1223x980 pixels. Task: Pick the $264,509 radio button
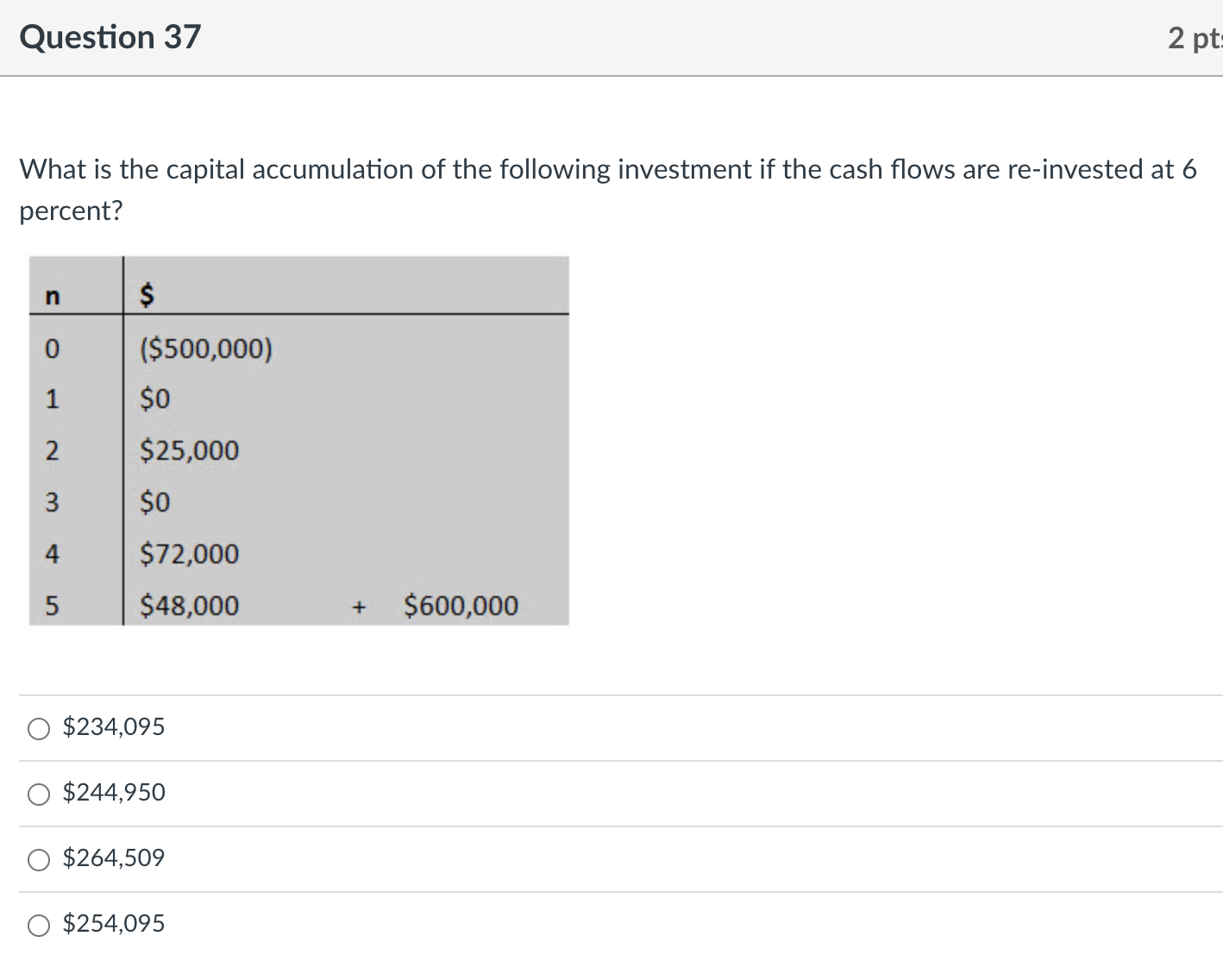39,860
